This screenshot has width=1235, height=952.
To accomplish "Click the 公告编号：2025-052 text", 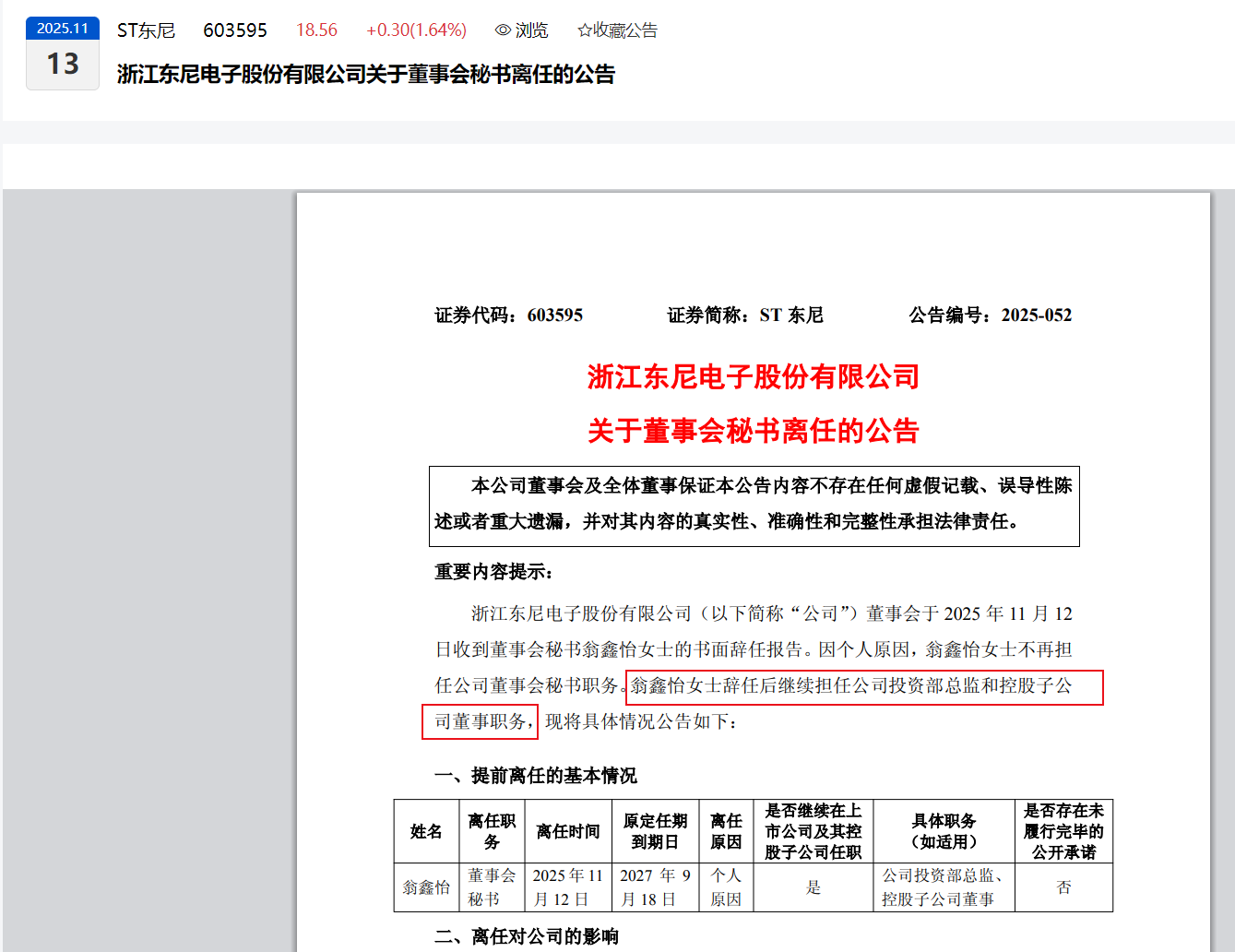I will pos(991,315).
